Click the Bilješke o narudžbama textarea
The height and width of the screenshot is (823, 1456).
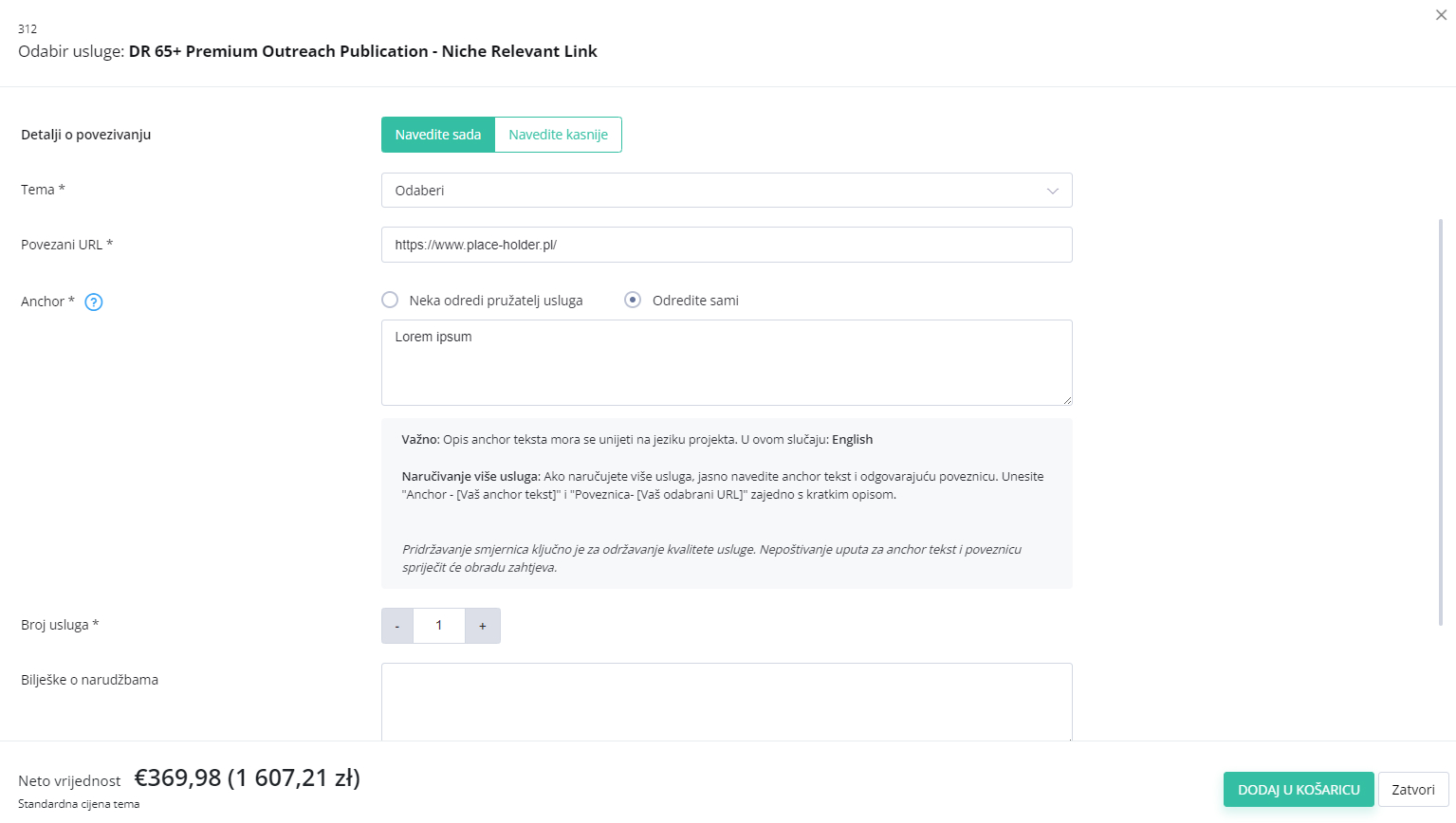[x=727, y=702]
